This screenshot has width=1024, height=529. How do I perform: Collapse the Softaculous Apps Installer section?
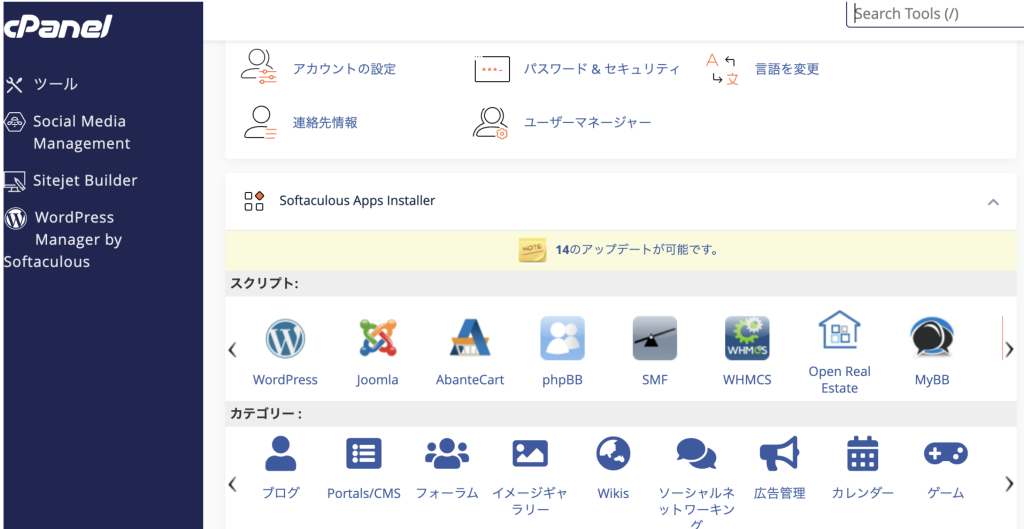[993, 201]
